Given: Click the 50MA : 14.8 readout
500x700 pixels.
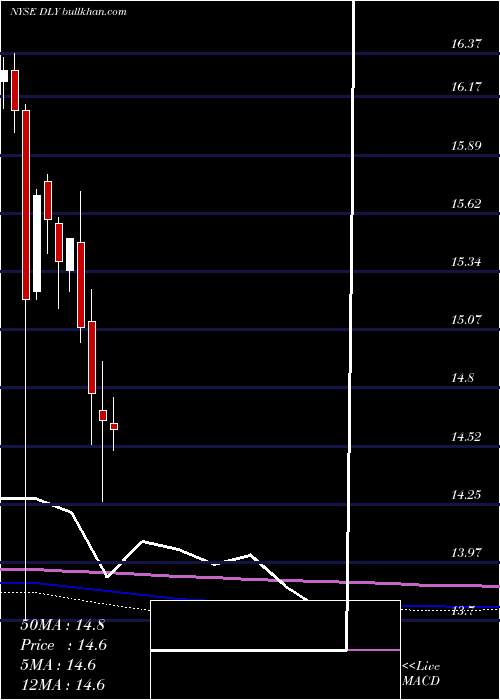Looking at the screenshot, I should (62, 625).
